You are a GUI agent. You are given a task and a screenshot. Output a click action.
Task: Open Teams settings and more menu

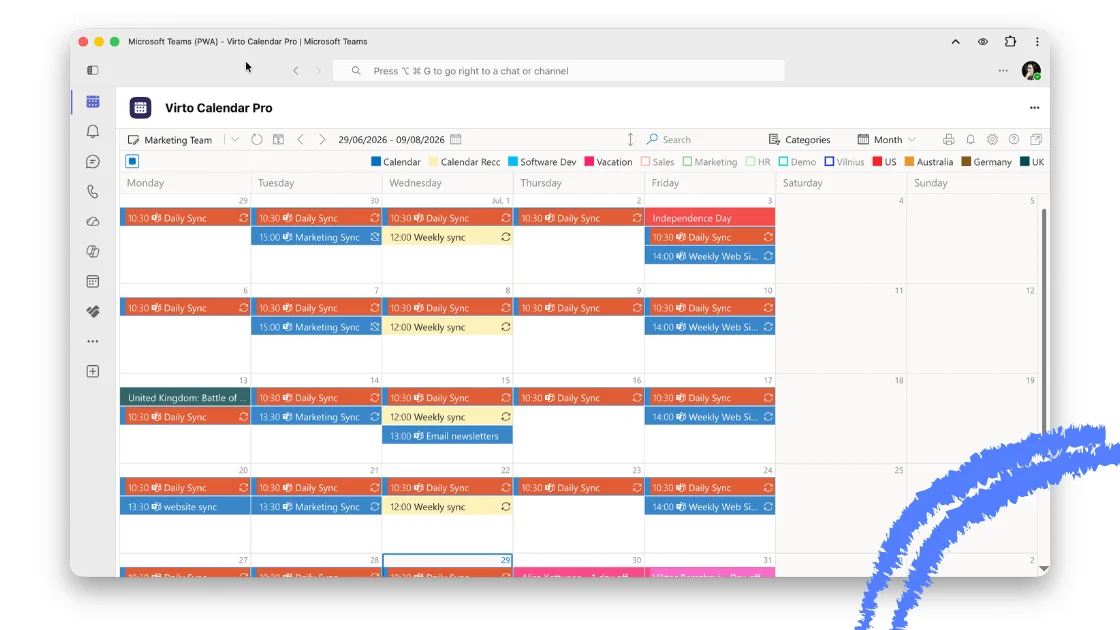tap(1003, 71)
